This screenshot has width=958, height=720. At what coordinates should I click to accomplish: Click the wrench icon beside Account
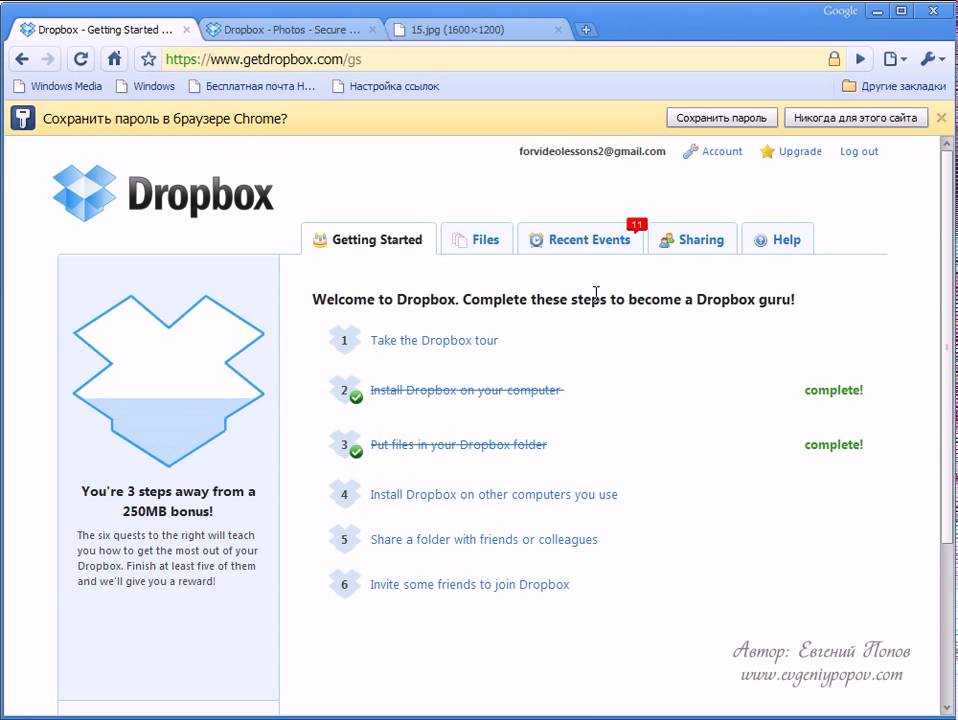690,151
